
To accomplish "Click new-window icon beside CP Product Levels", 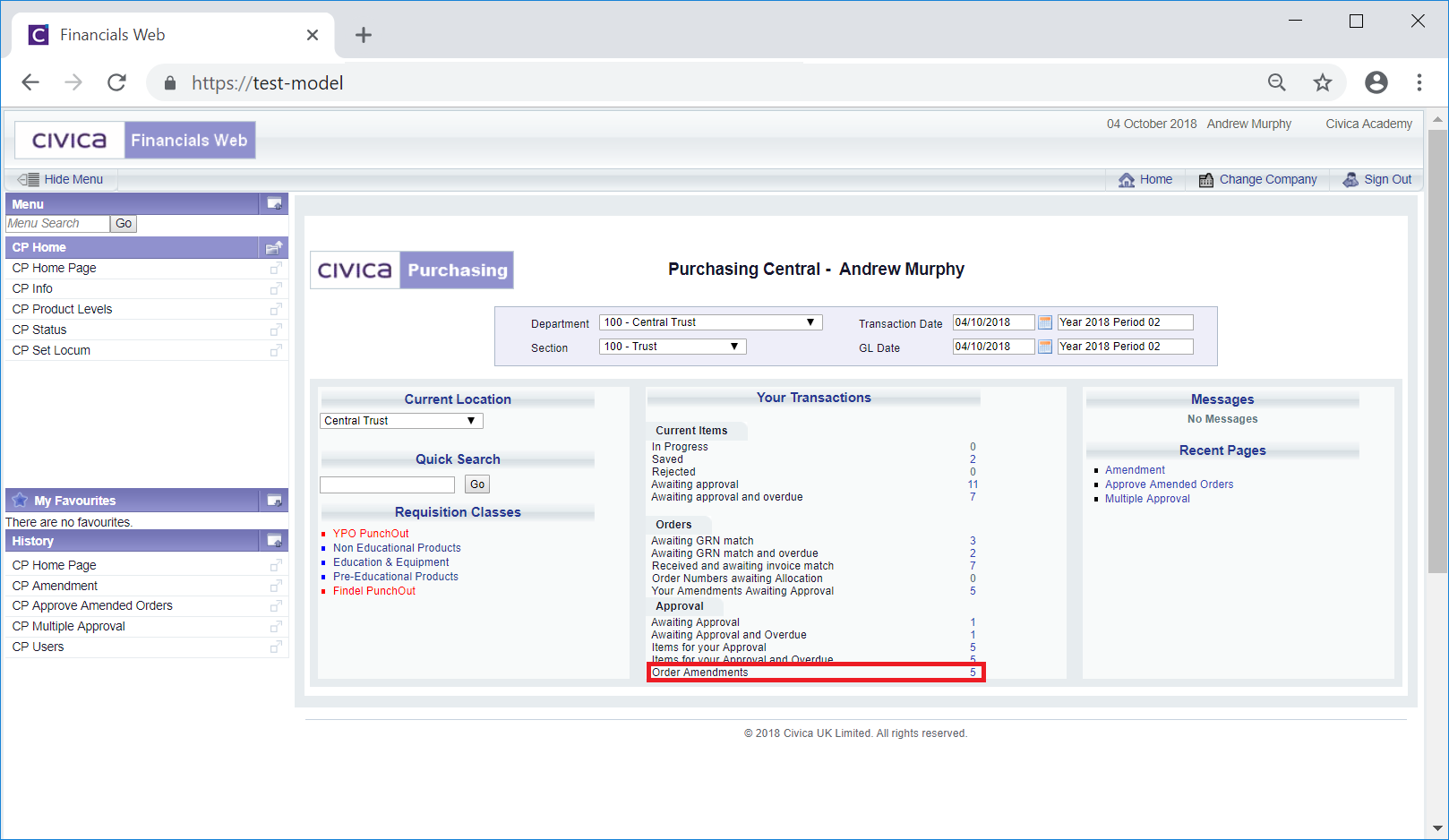I will pos(276,309).
